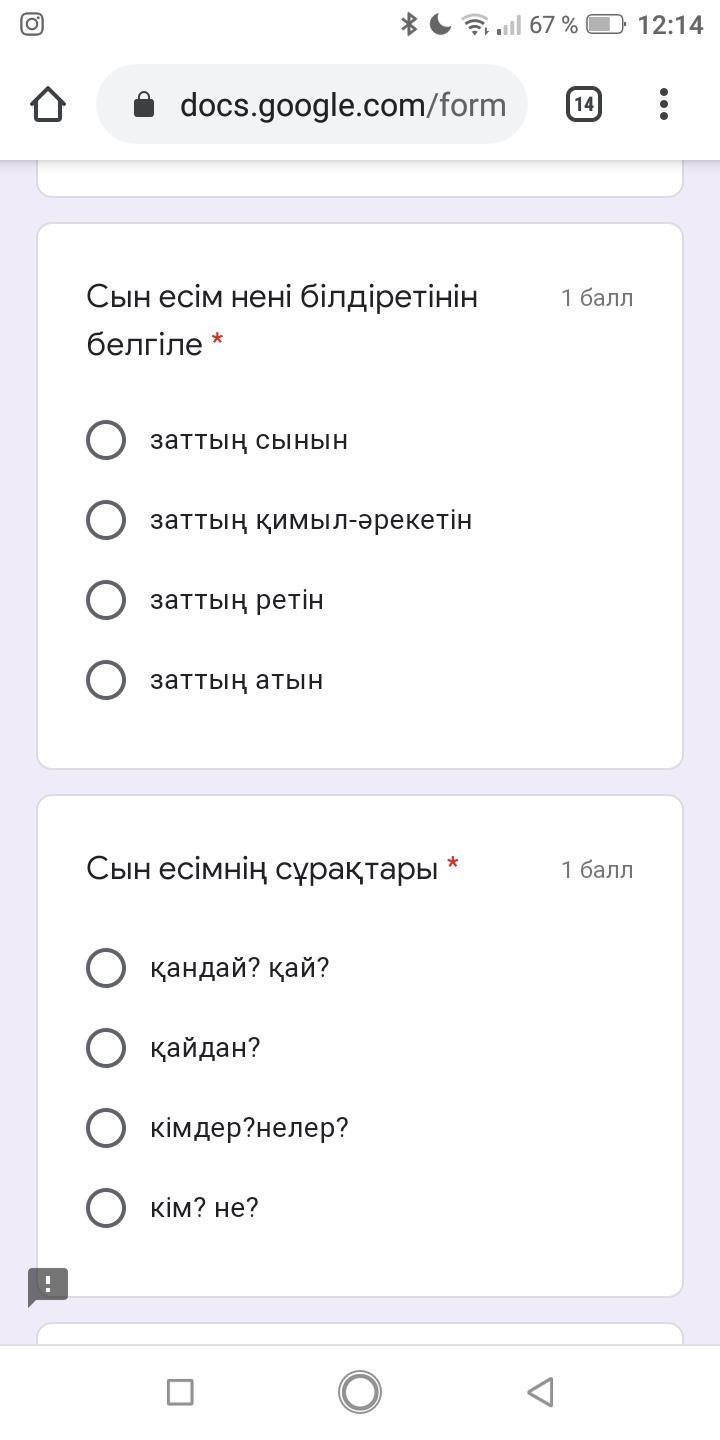Select the 'кім? не?' radio option
Screen dimensions: 720x1440
(x=106, y=1208)
